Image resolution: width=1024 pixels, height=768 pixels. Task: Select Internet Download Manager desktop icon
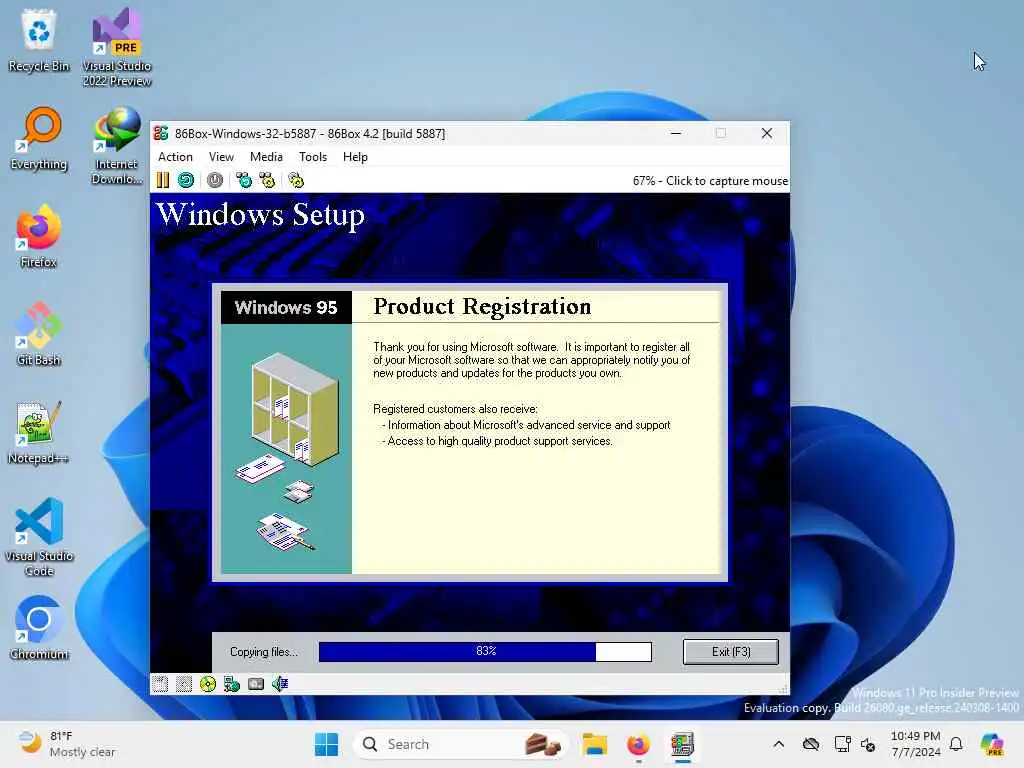click(117, 146)
